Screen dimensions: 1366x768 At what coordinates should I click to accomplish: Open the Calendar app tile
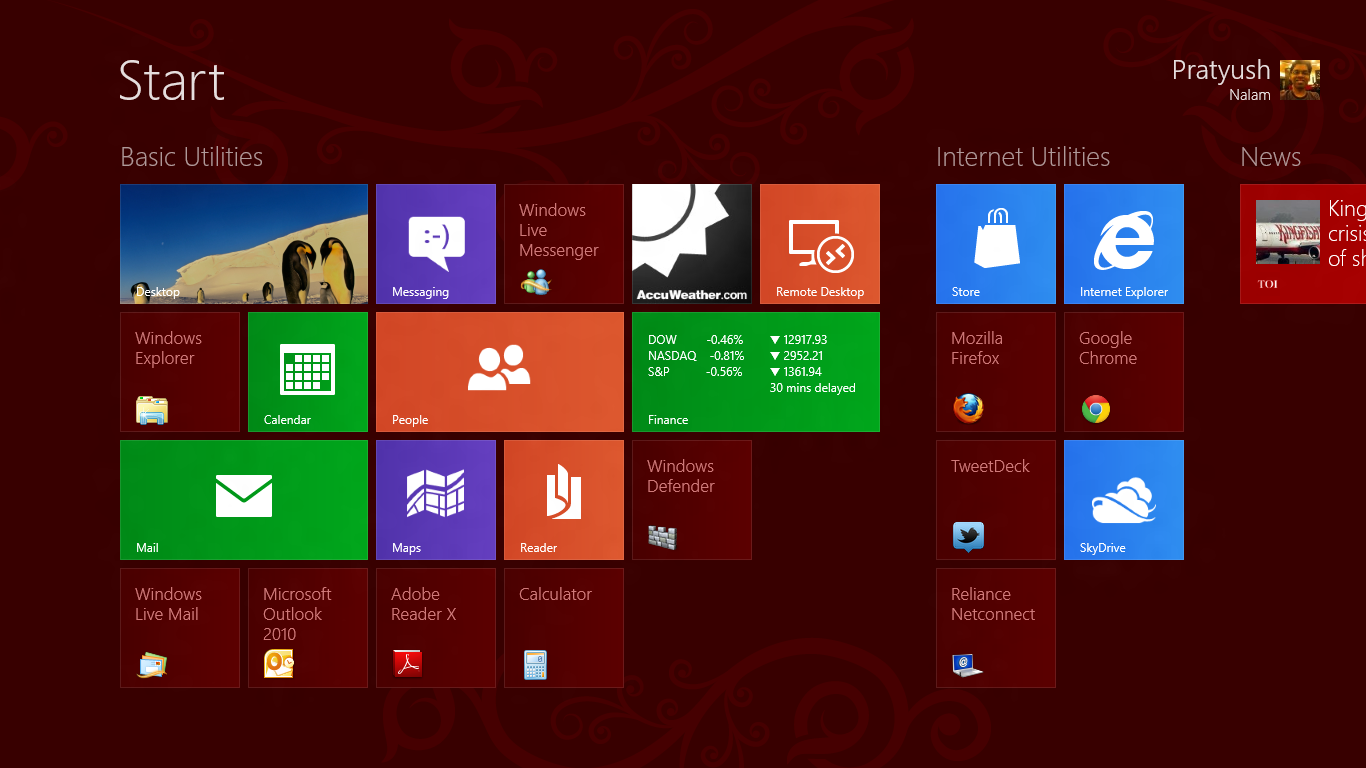coord(308,372)
